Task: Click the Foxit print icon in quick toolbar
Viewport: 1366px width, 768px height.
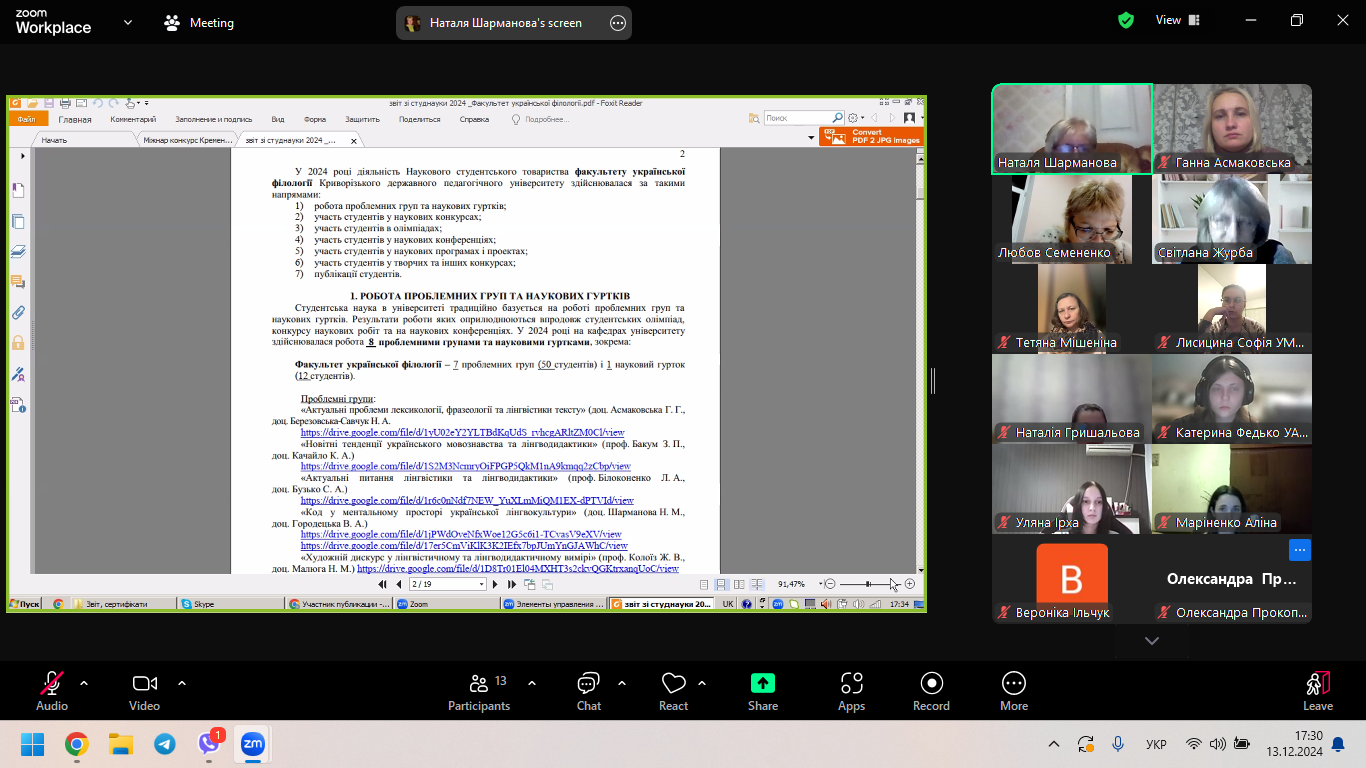Action: pos(65,103)
